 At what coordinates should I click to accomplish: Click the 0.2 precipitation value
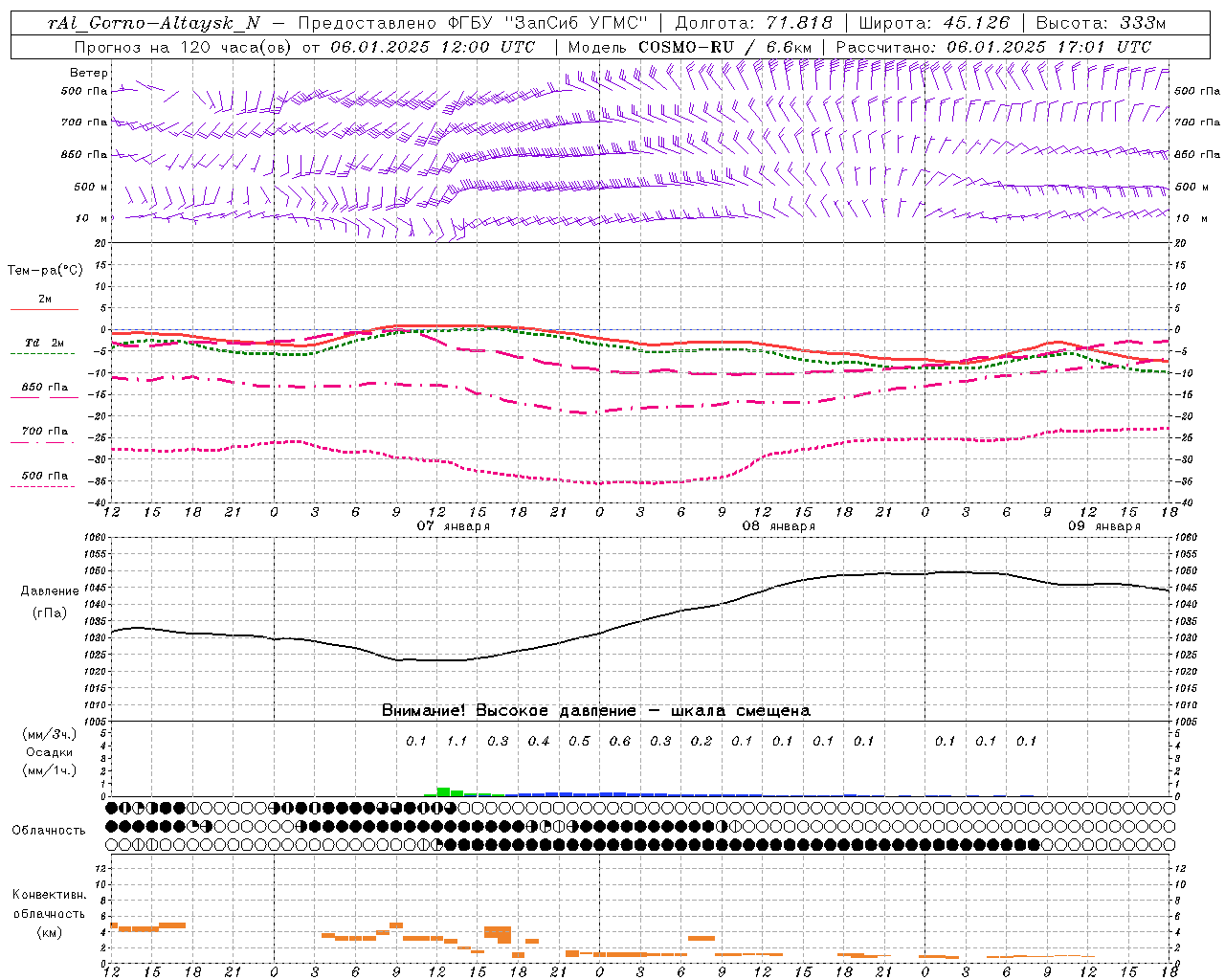702,741
